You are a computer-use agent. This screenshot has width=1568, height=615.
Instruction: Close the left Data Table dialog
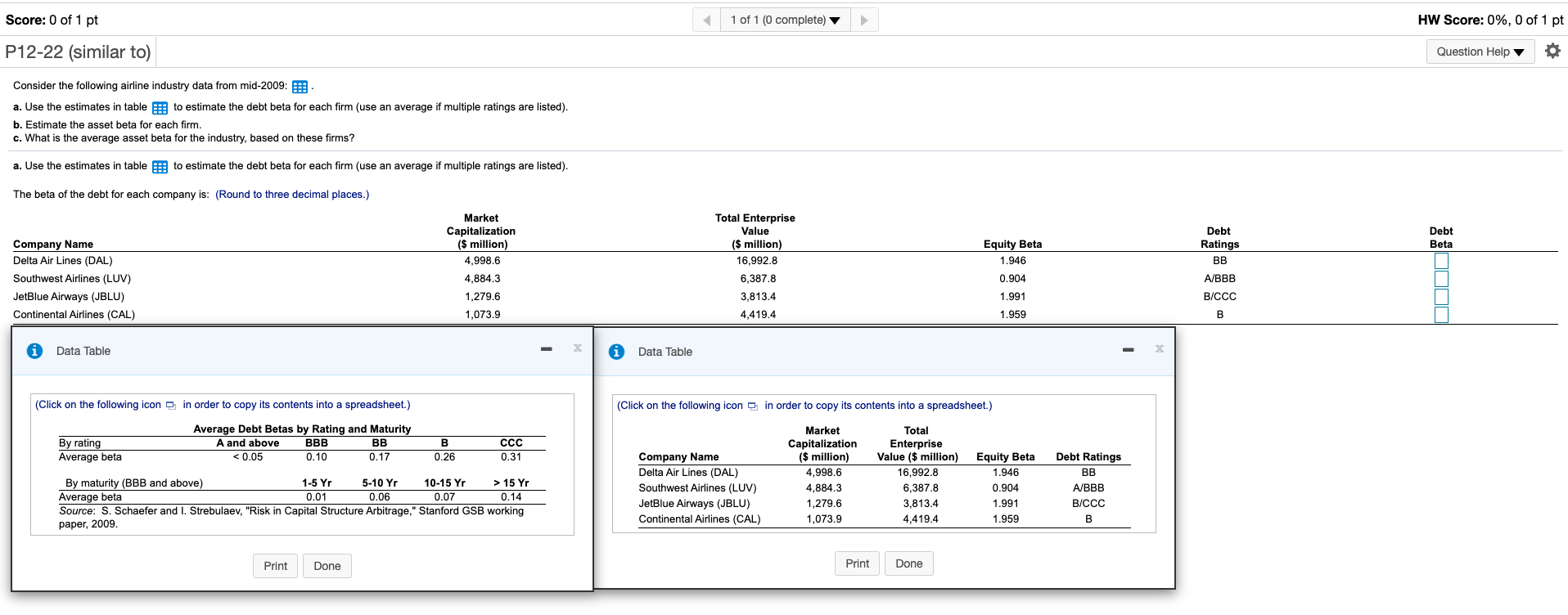[x=578, y=348]
